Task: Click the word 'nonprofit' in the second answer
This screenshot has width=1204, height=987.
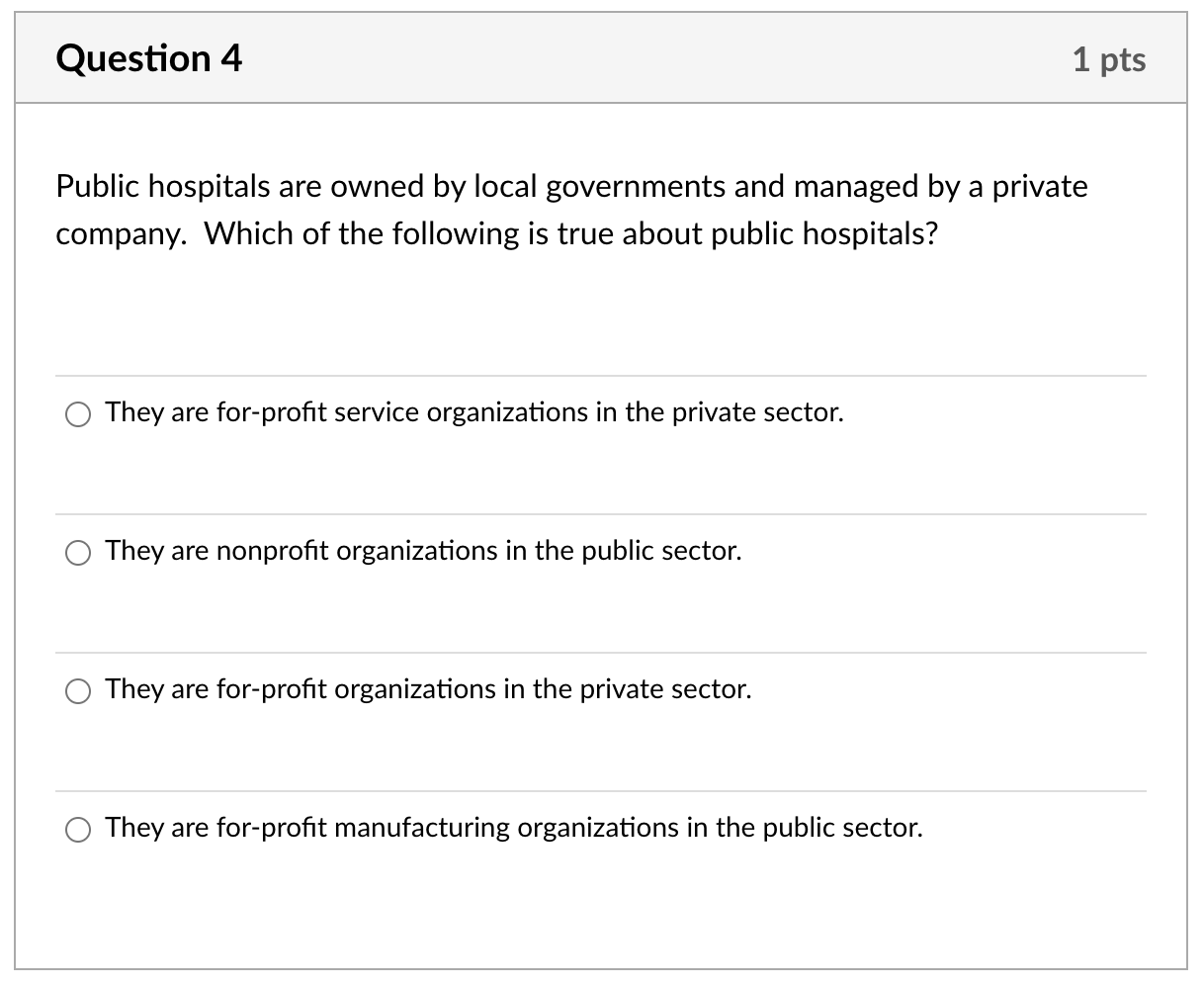Action: click(x=273, y=551)
